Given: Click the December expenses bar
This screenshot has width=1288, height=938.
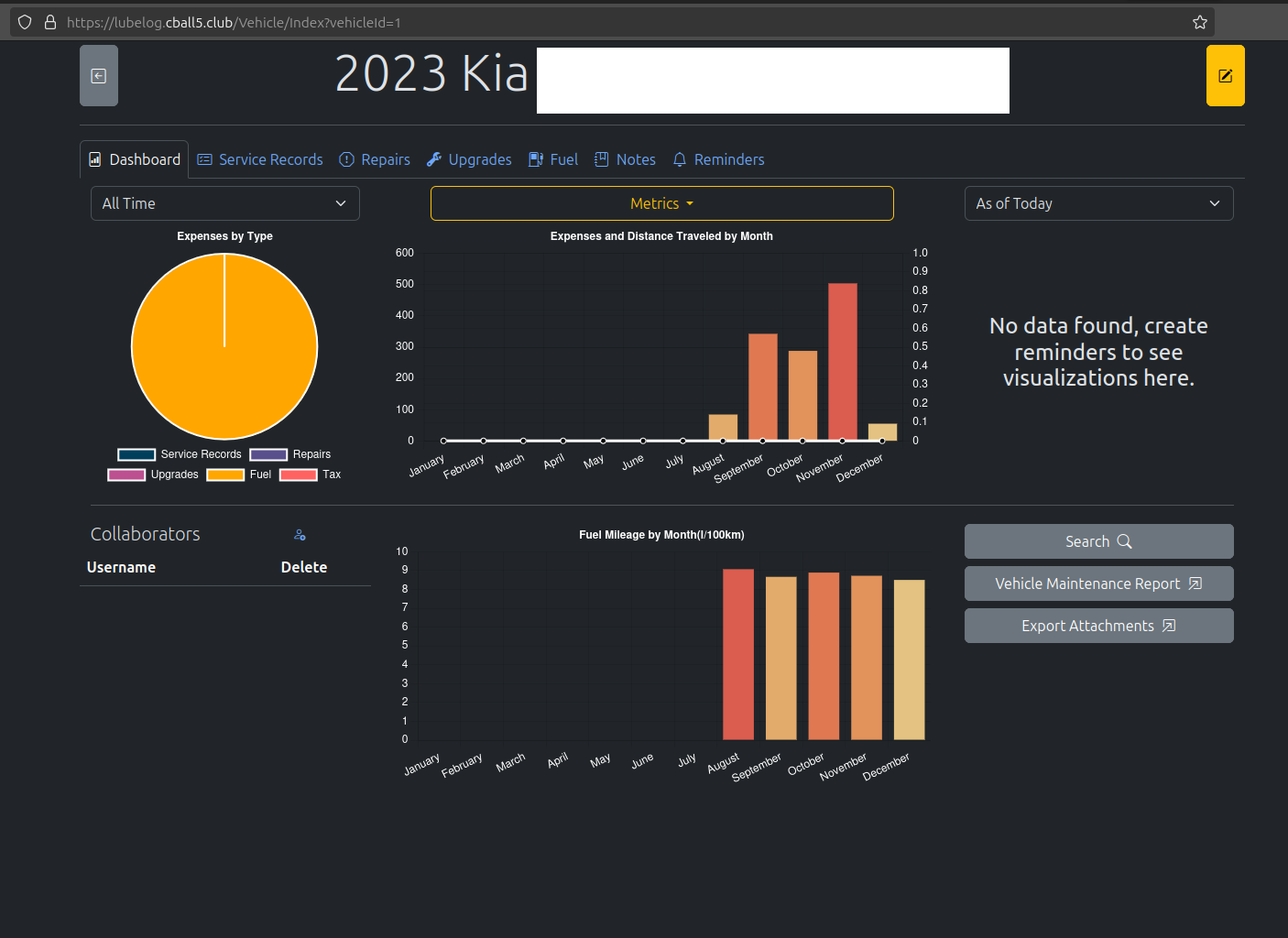Looking at the screenshot, I should click(882, 432).
